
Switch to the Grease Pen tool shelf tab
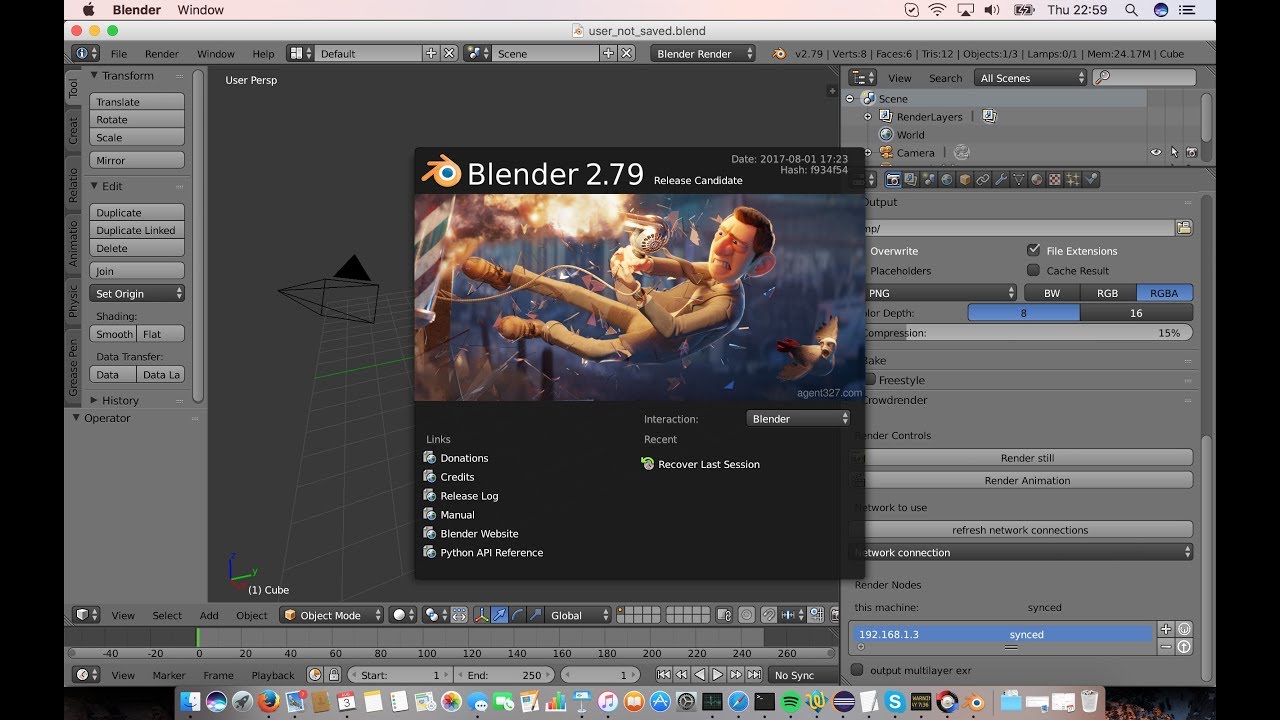[73, 369]
